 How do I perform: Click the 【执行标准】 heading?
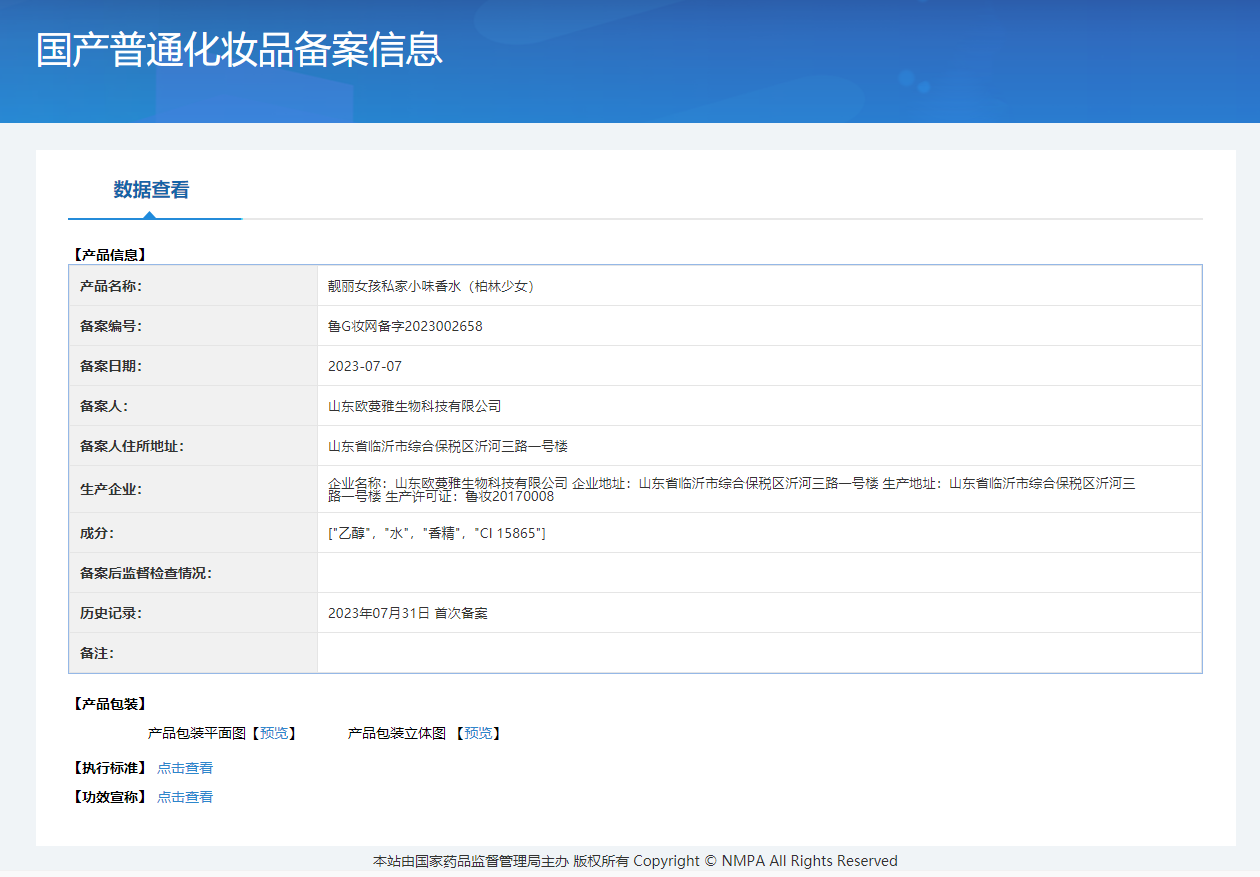click(110, 768)
